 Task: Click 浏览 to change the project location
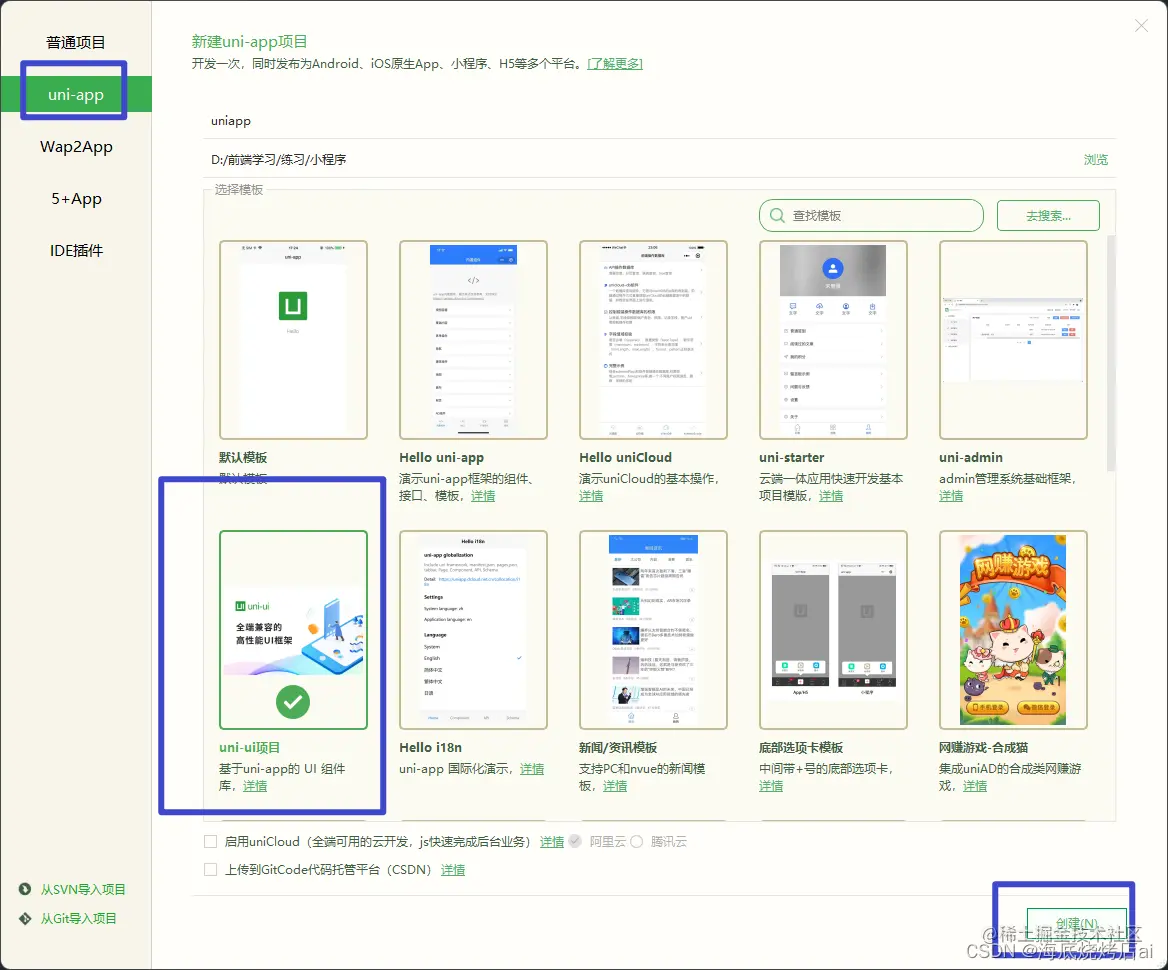click(x=1096, y=158)
